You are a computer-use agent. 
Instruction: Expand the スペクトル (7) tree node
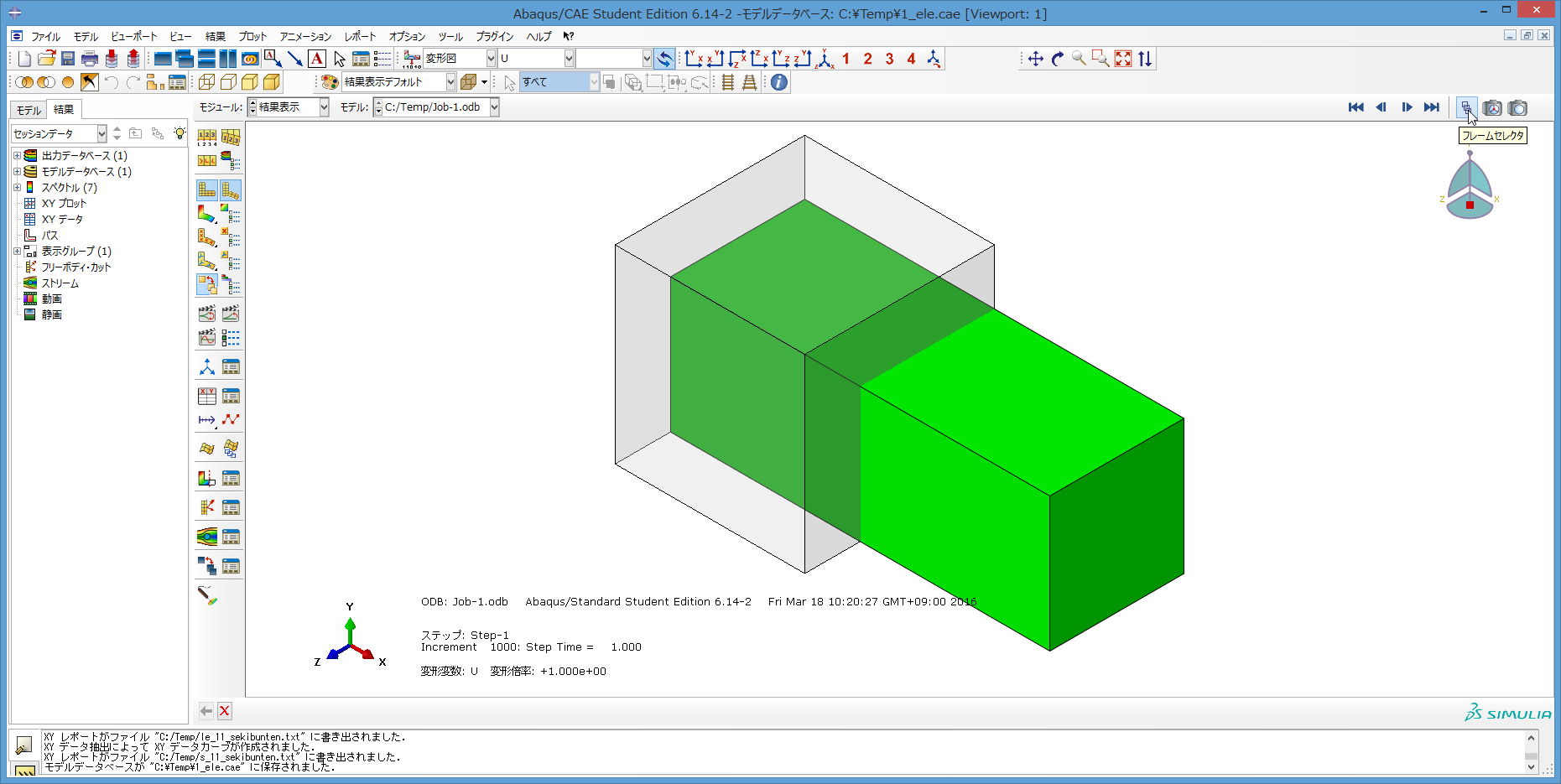(x=17, y=188)
